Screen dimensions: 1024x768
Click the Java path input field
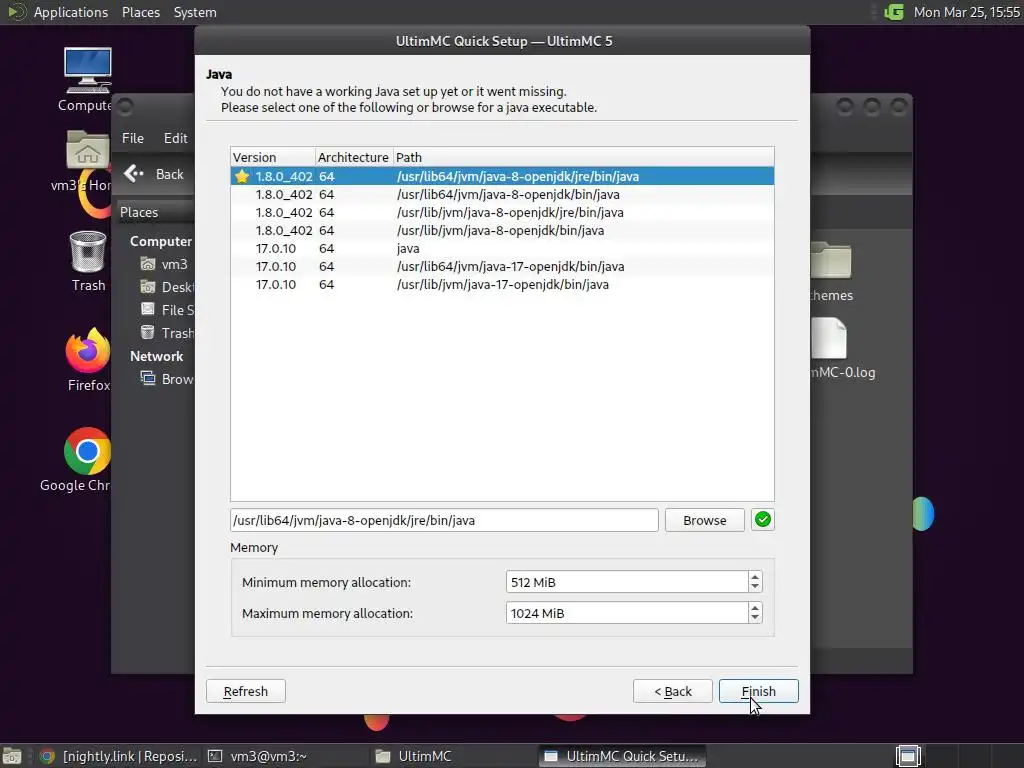[444, 520]
